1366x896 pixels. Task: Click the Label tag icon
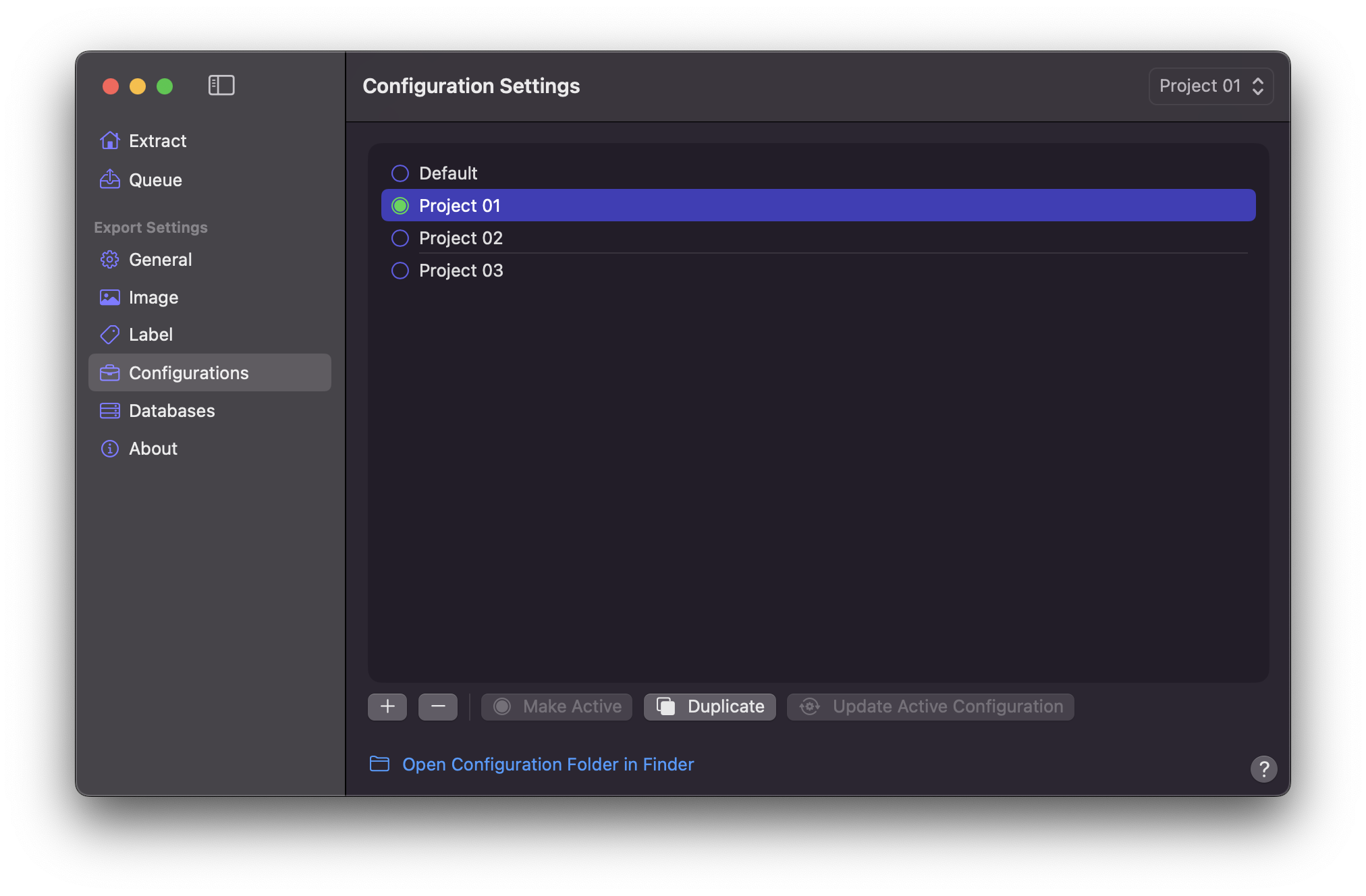click(109, 335)
